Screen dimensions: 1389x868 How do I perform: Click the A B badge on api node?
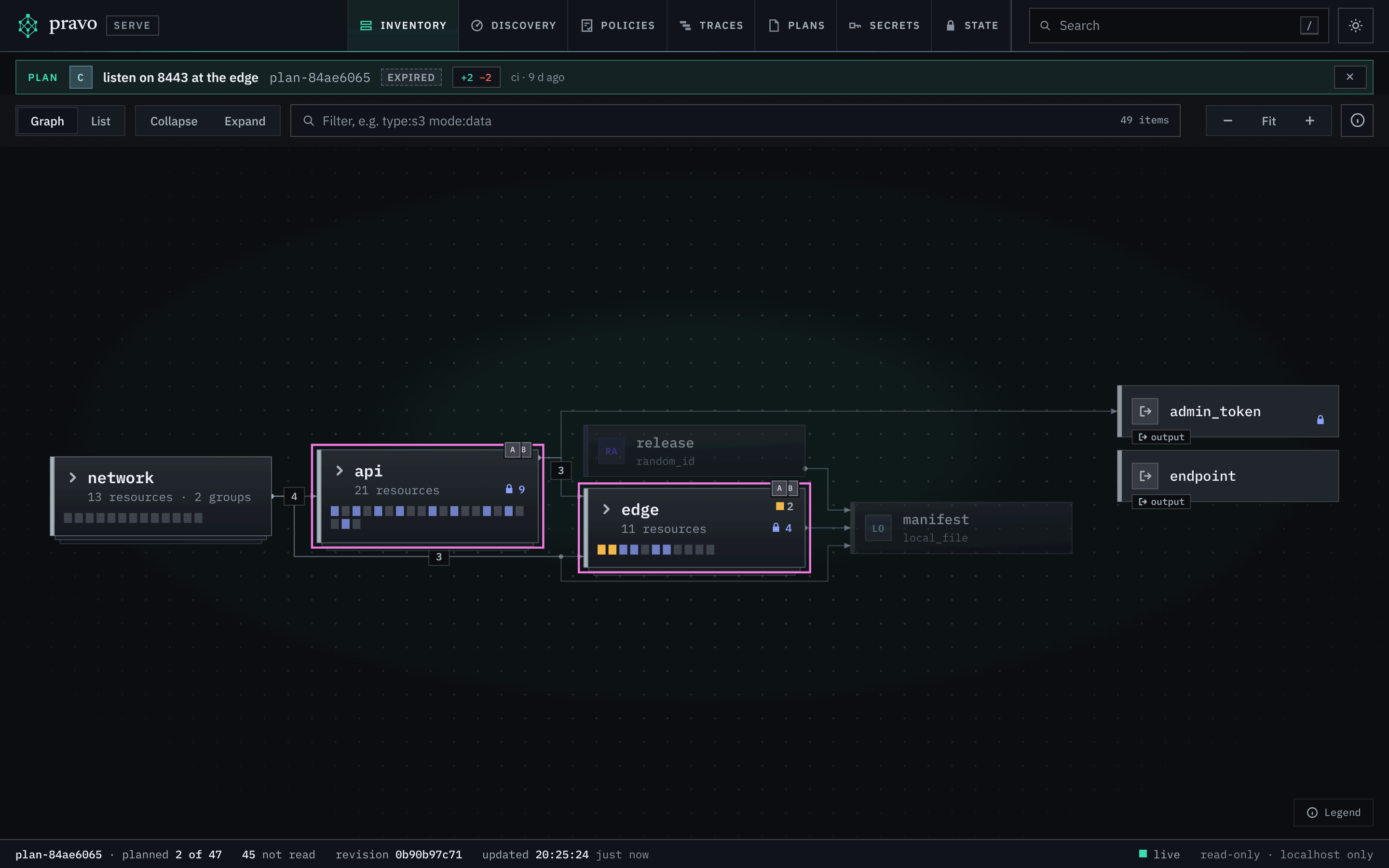click(x=517, y=449)
